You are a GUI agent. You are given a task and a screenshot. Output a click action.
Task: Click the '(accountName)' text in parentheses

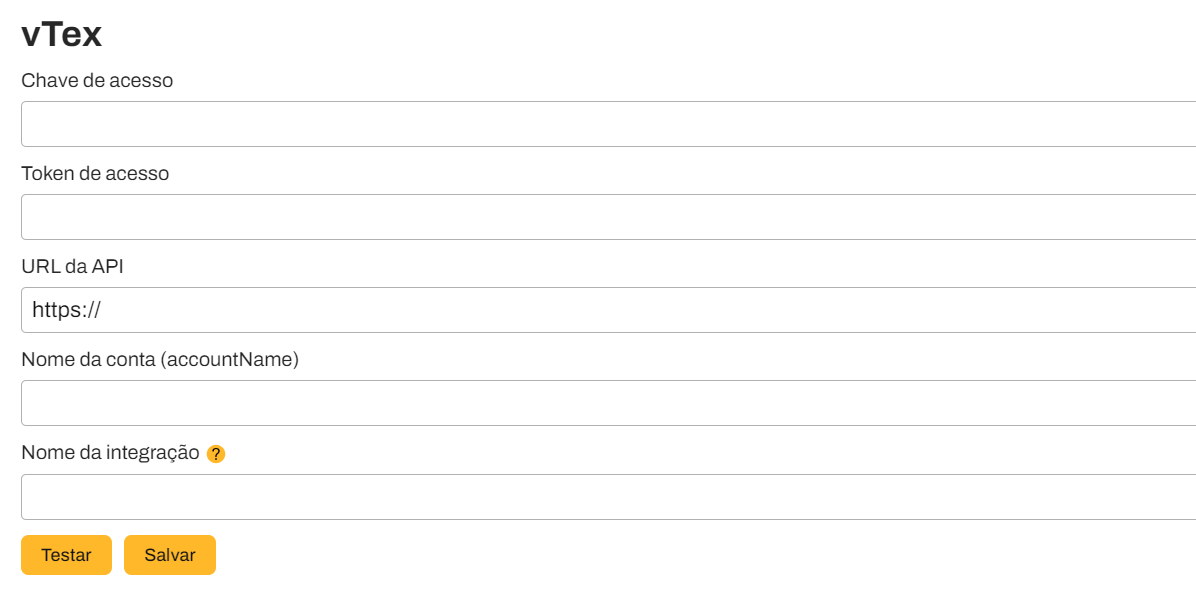tap(230, 359)
